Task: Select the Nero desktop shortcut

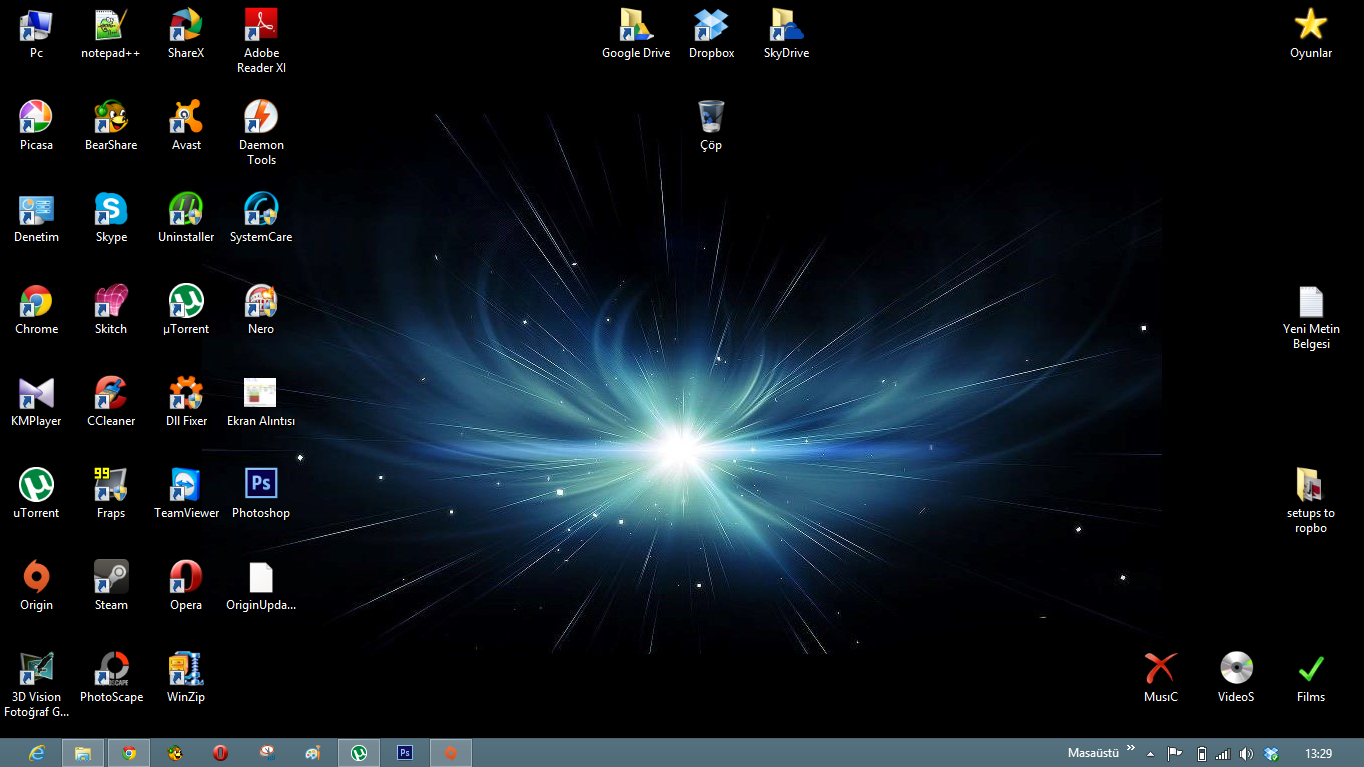Action: click(261, 309)
